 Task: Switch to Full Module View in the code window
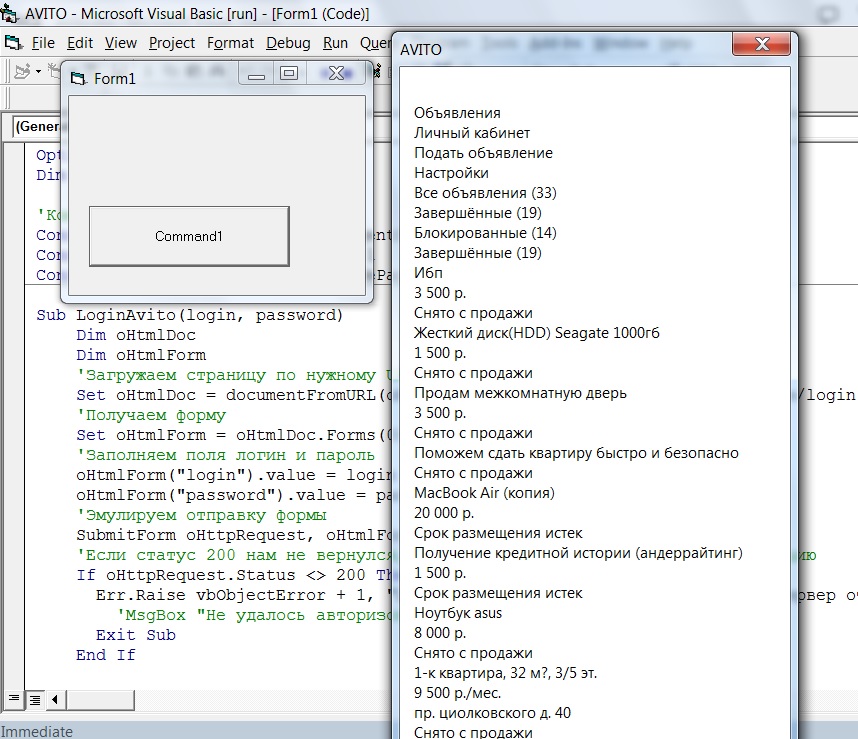(34, 699)
